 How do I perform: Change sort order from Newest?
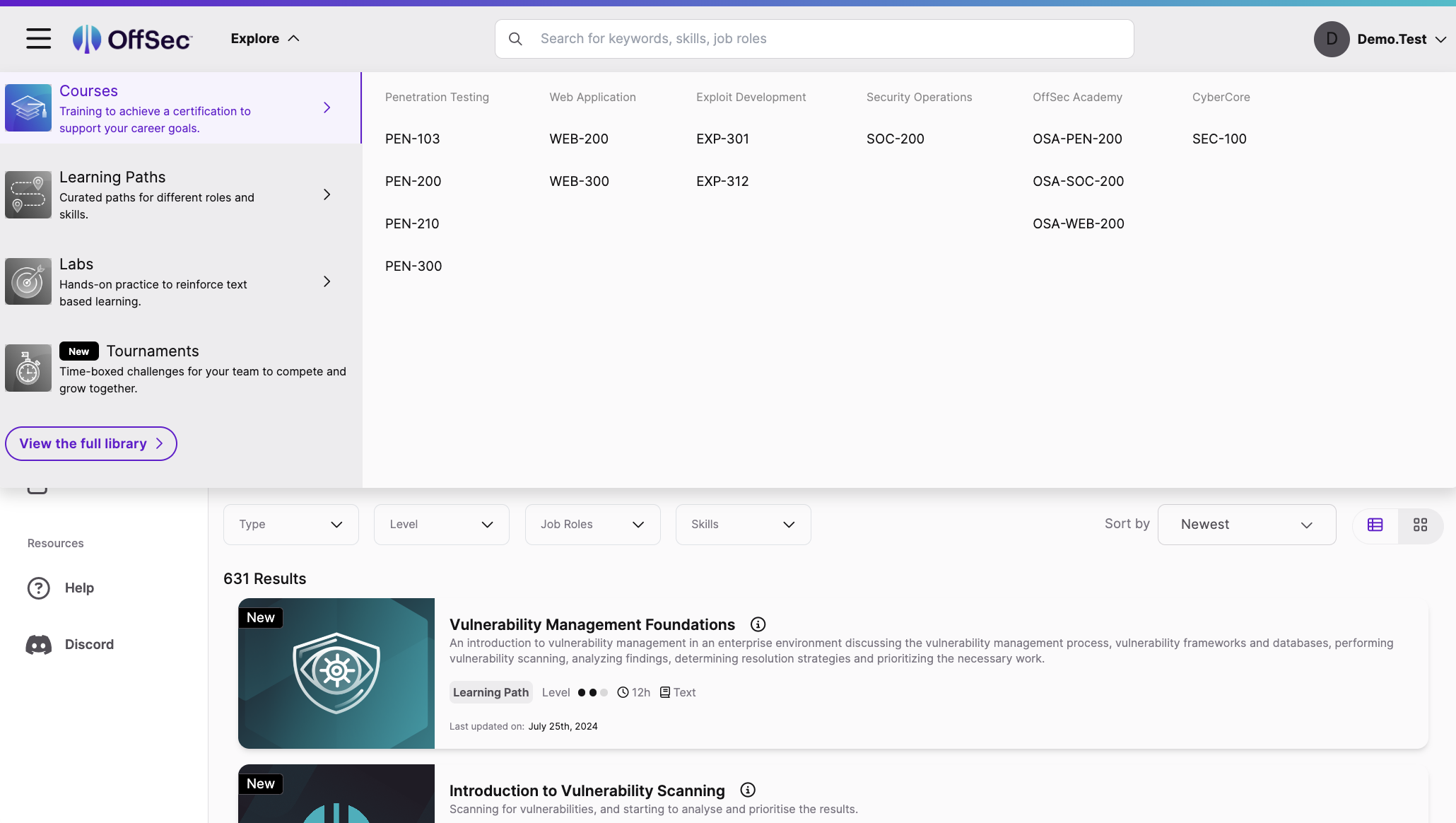click(1246, 525)
